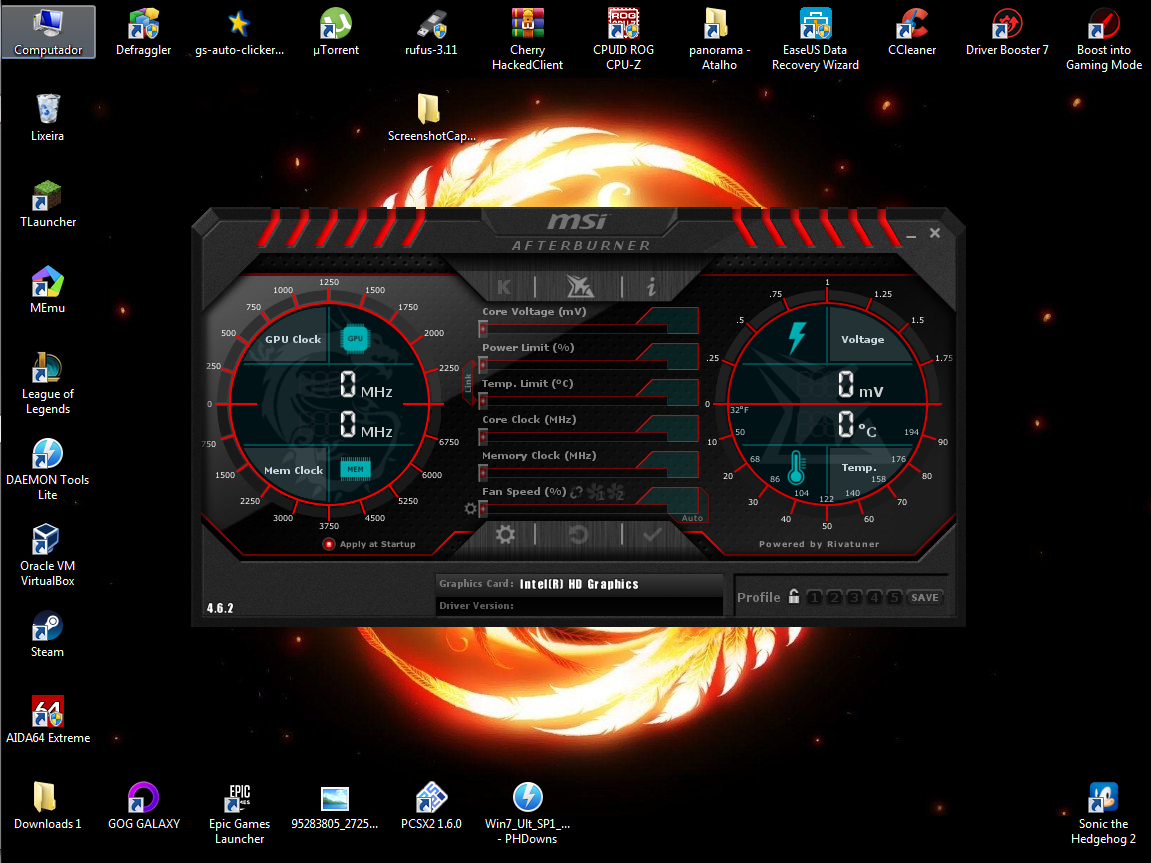
Task: Toggle fan sync icon beside Fan Speed label
Action: pos(576,492)
